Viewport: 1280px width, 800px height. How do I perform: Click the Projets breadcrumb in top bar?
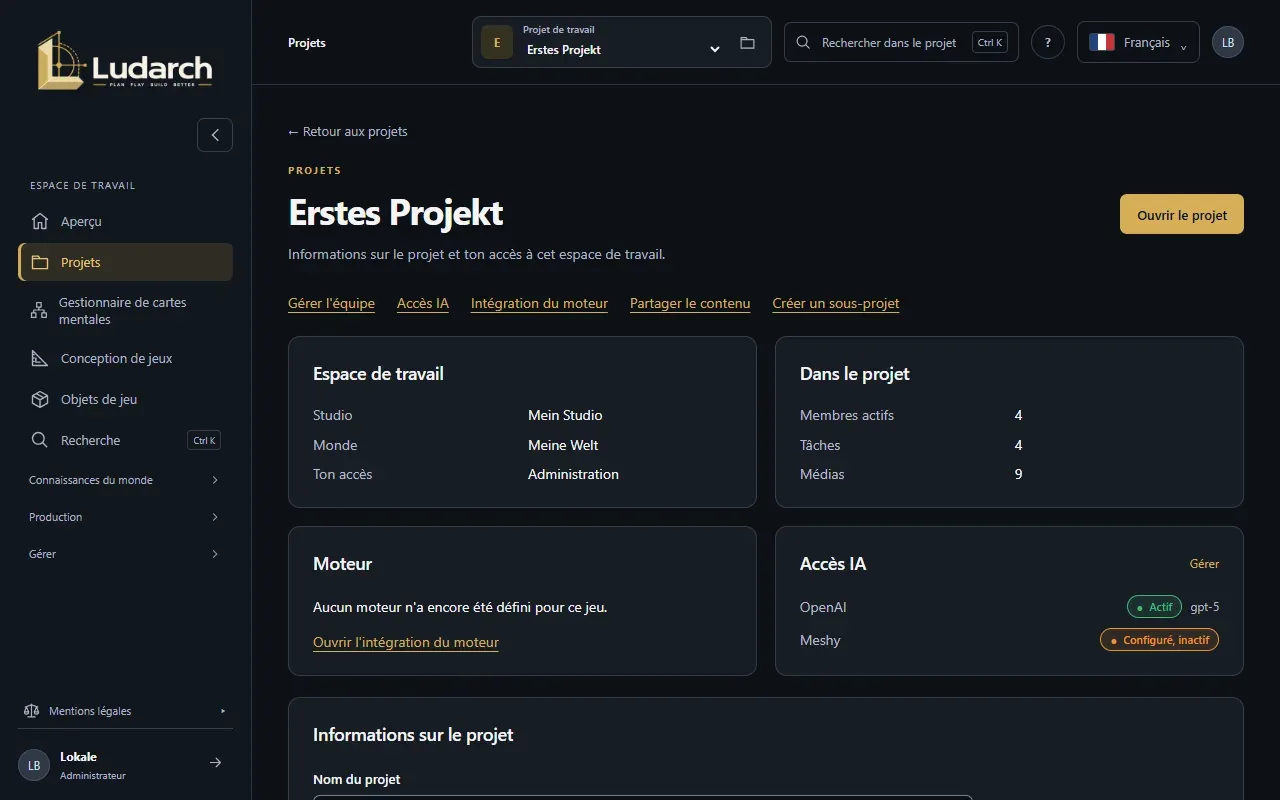click(307, 43)
